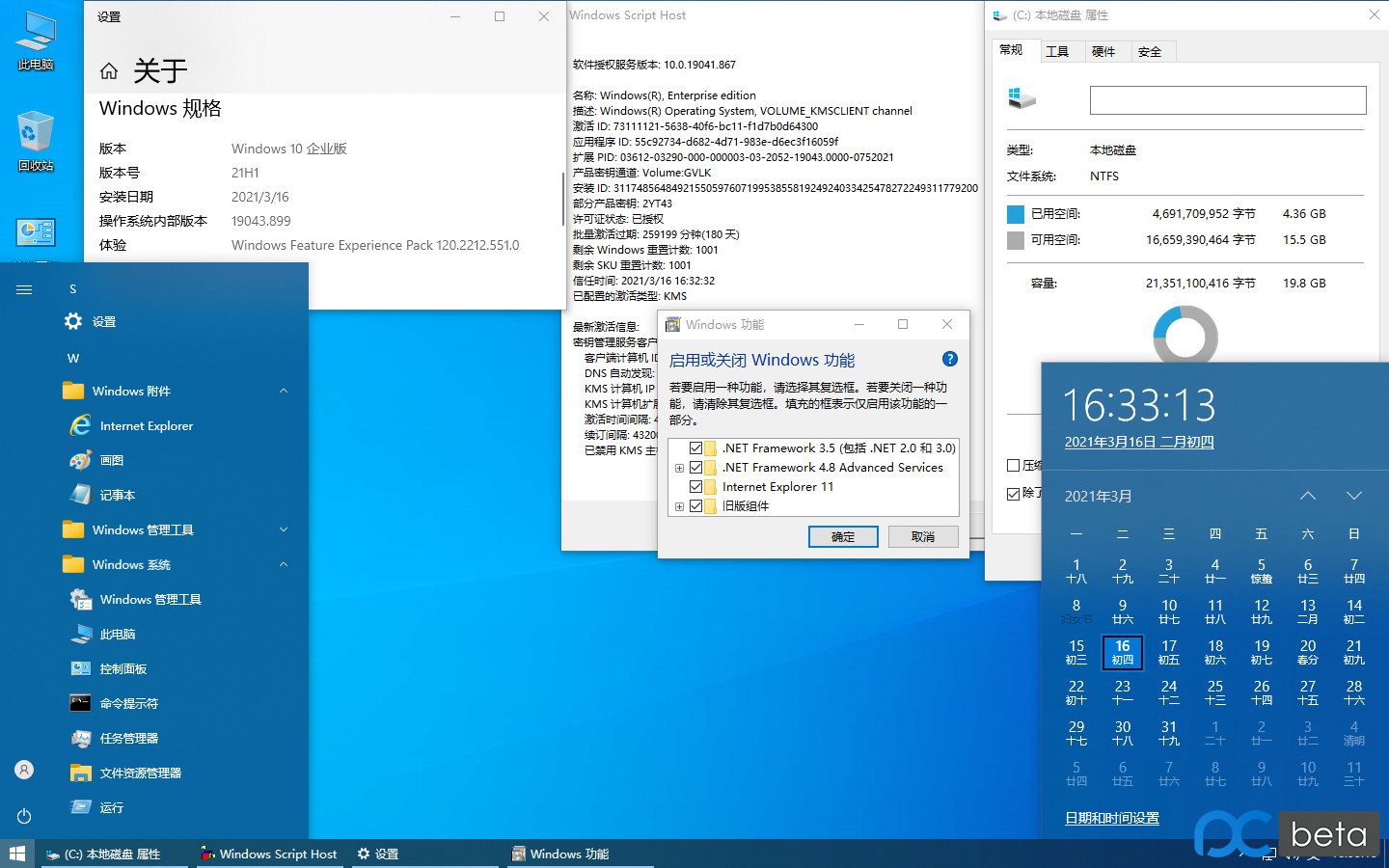The width and height of the screenshot is (1389, 868).
Task: Open 此电脑 desktop icon
Action: [36, 41]
